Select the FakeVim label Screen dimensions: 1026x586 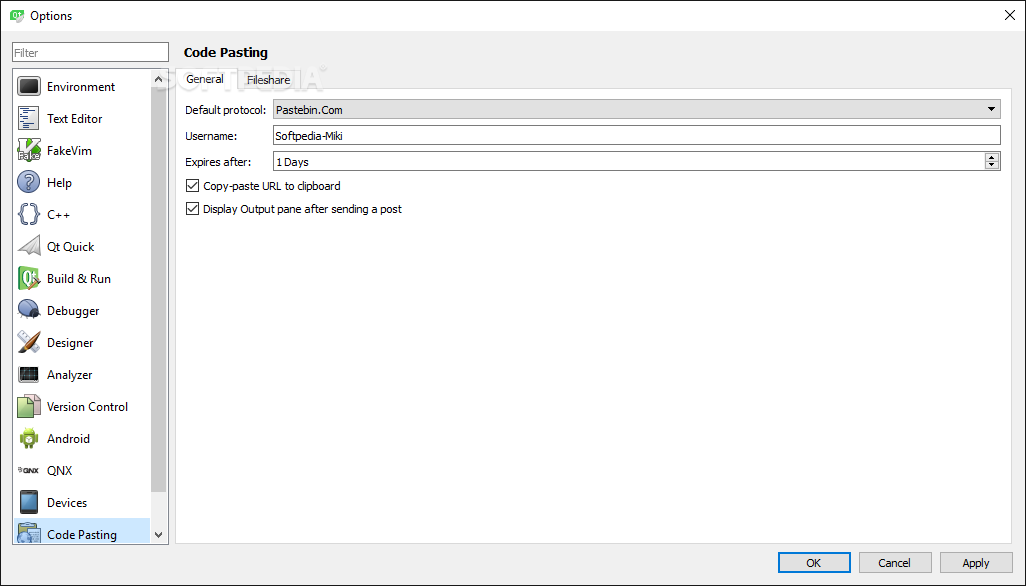click(x=69, y=150)
